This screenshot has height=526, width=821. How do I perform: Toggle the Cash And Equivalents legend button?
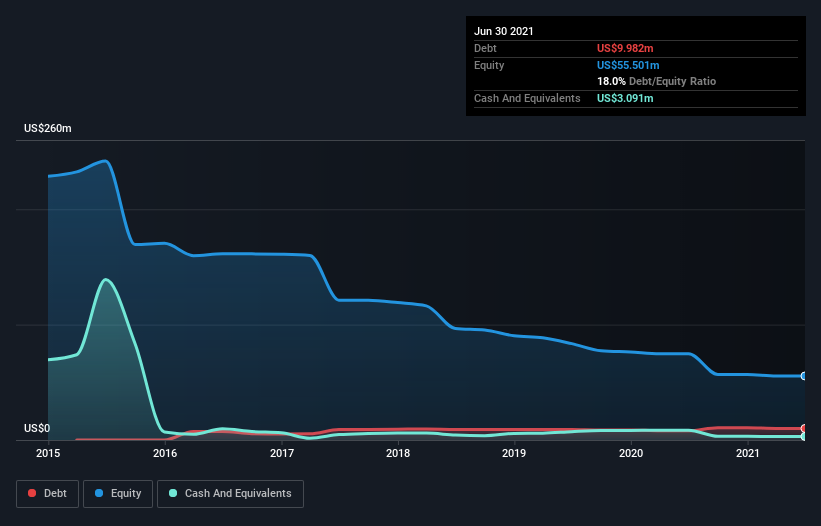(230, 494)
